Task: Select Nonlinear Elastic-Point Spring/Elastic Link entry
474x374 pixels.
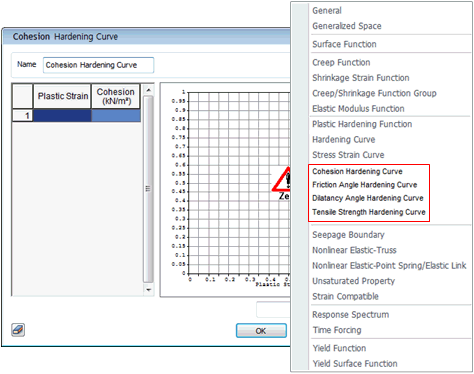Action: coord(389,265)
